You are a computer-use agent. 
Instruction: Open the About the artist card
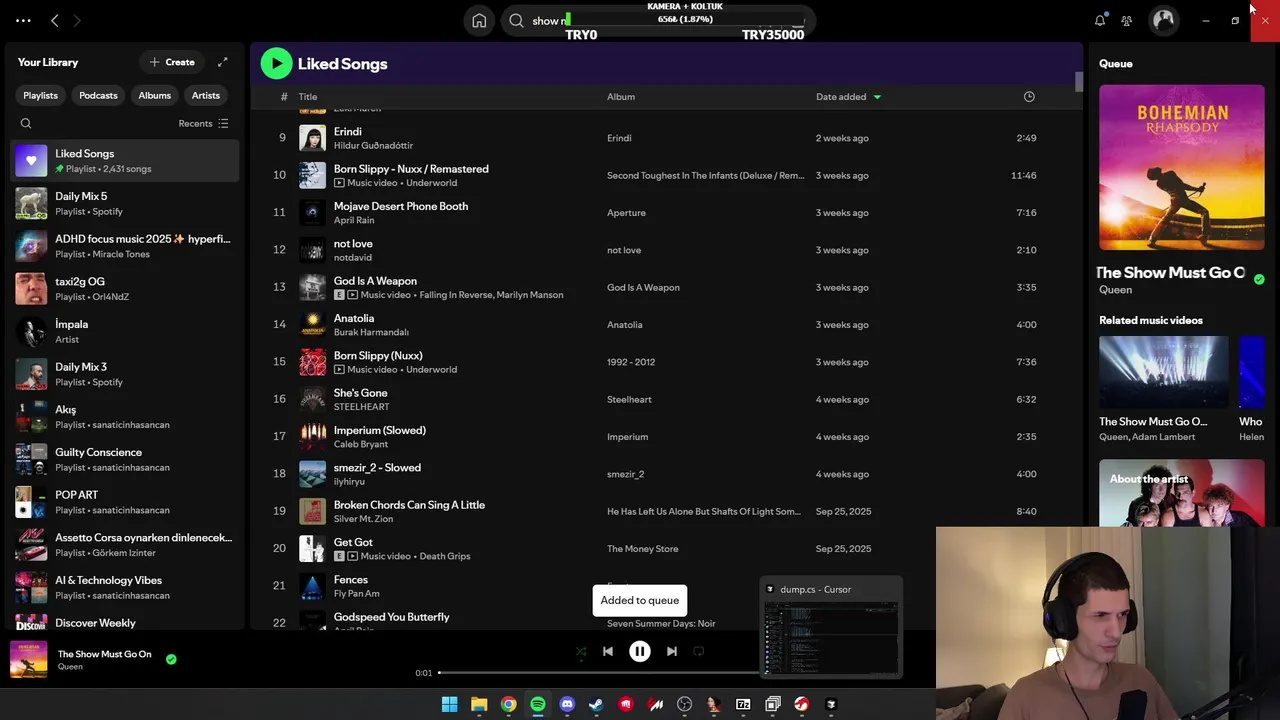(1181, 493)
